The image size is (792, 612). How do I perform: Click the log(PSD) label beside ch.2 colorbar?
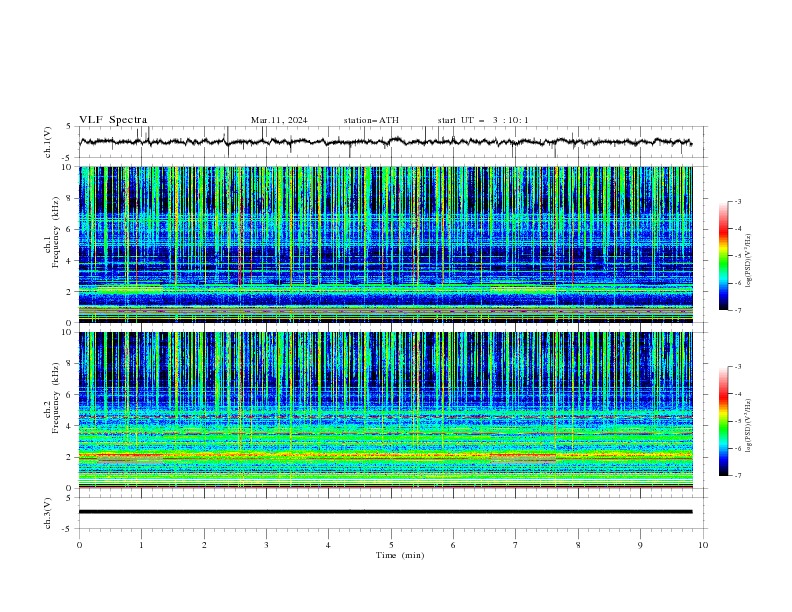point(748,426)
